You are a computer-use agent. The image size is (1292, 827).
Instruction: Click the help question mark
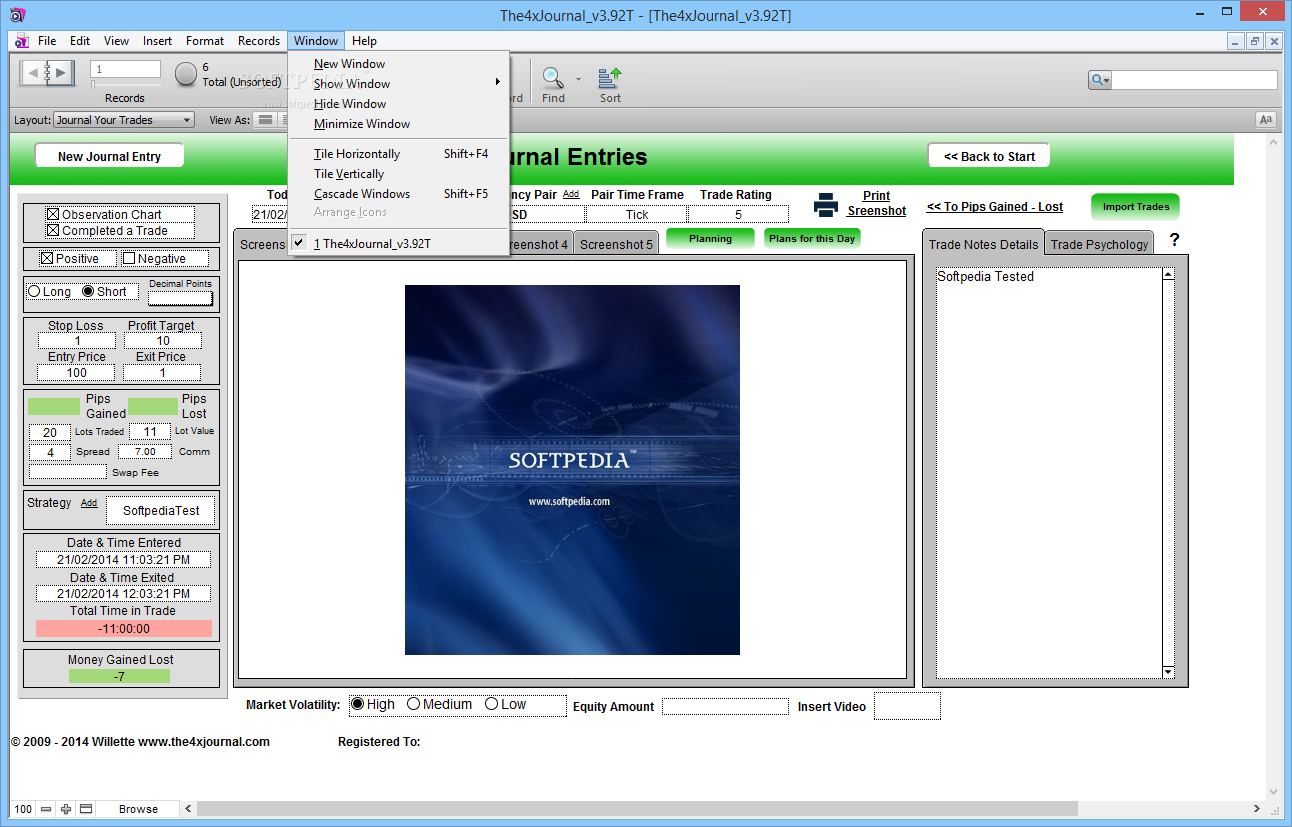pos(1174,240)
